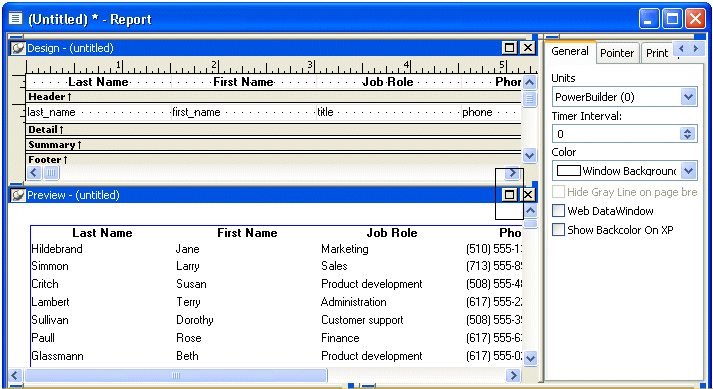Viewport: 713px width, 389px height.
Task: Enable the Web DataWindow checkbox
Action: click(x=558, y=211)
